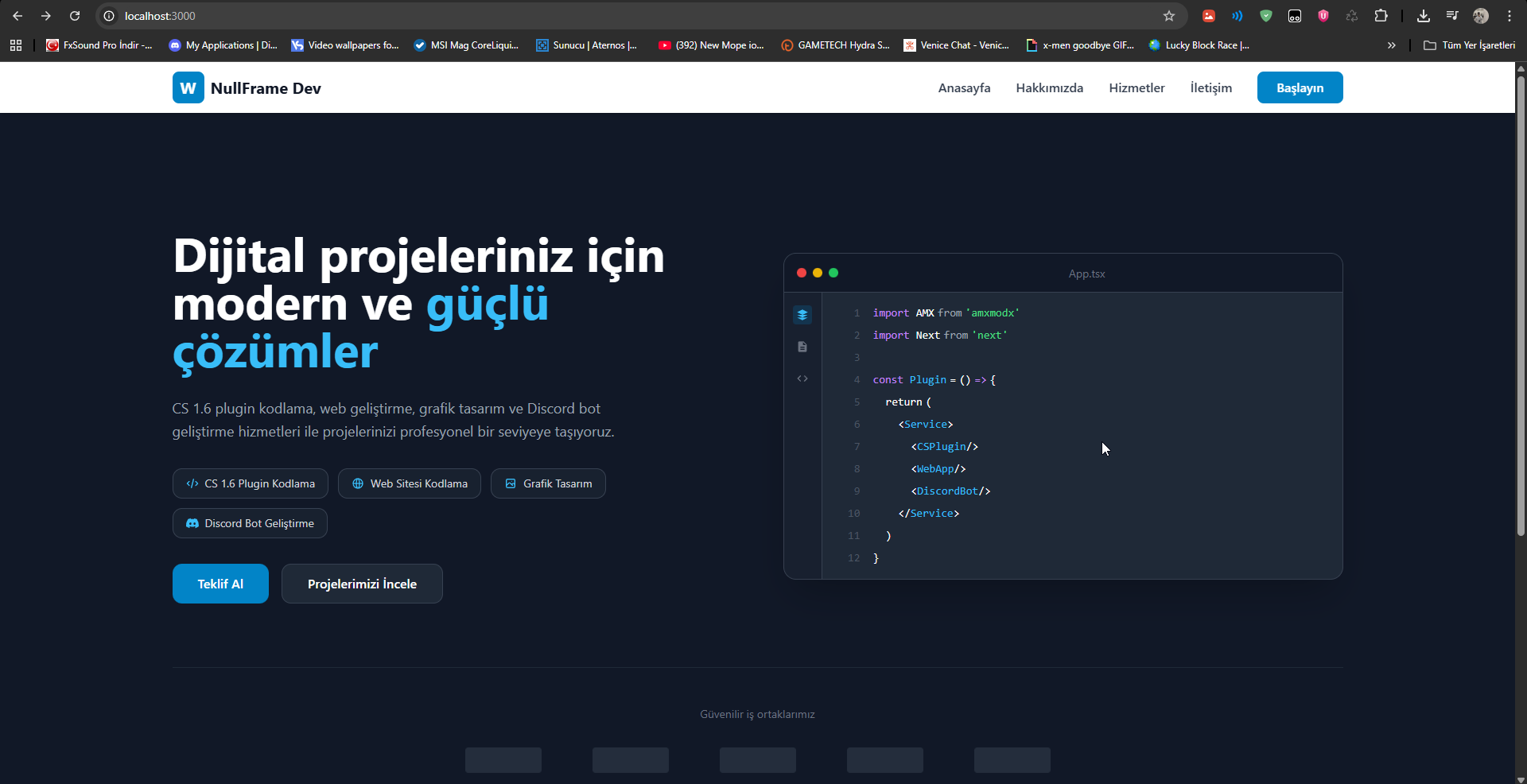Show browser downloads
Viewport: 1527px width, 784px height.
(1424, 16)
